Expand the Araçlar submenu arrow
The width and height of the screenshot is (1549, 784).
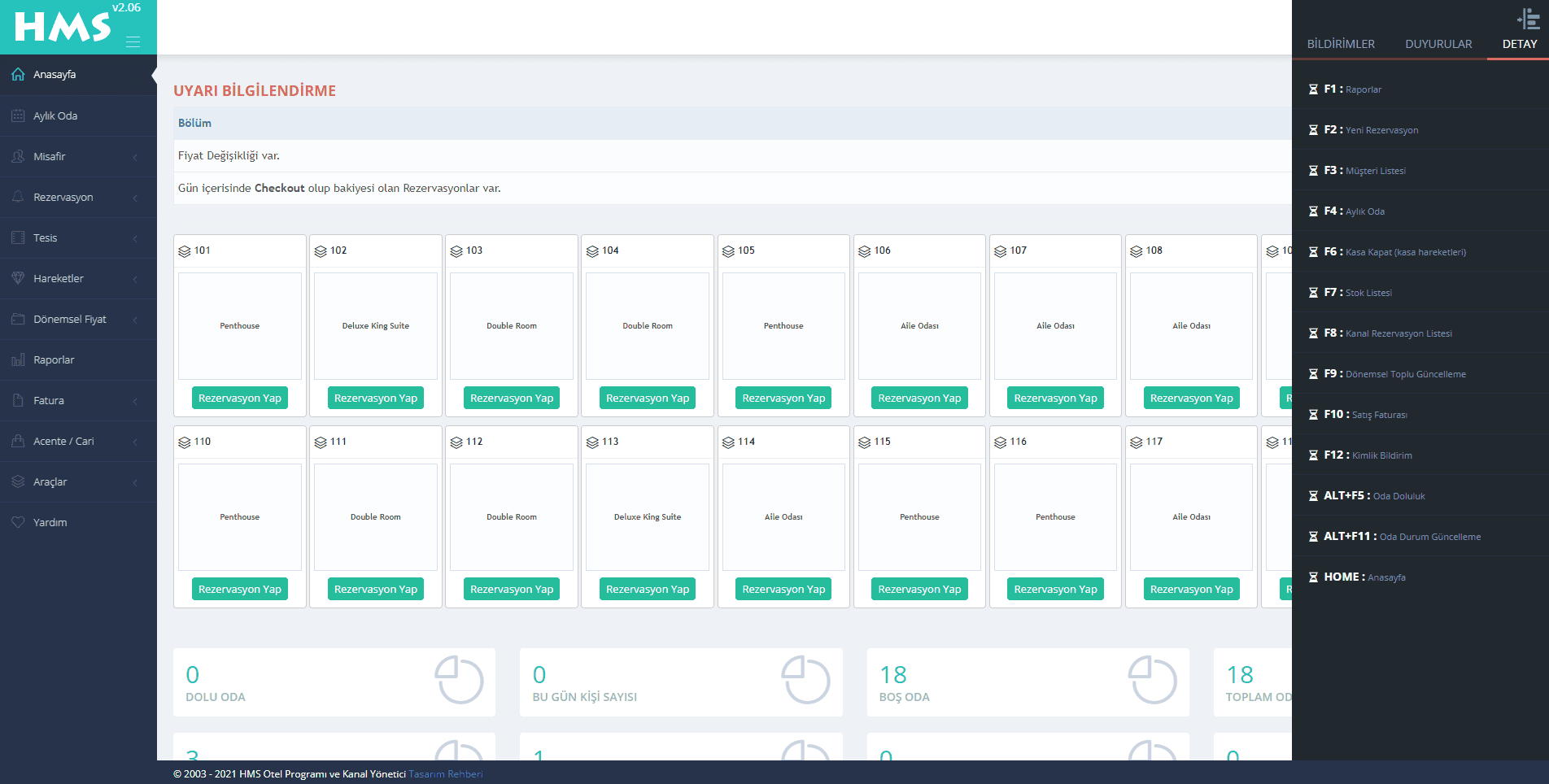coord(135,482)
